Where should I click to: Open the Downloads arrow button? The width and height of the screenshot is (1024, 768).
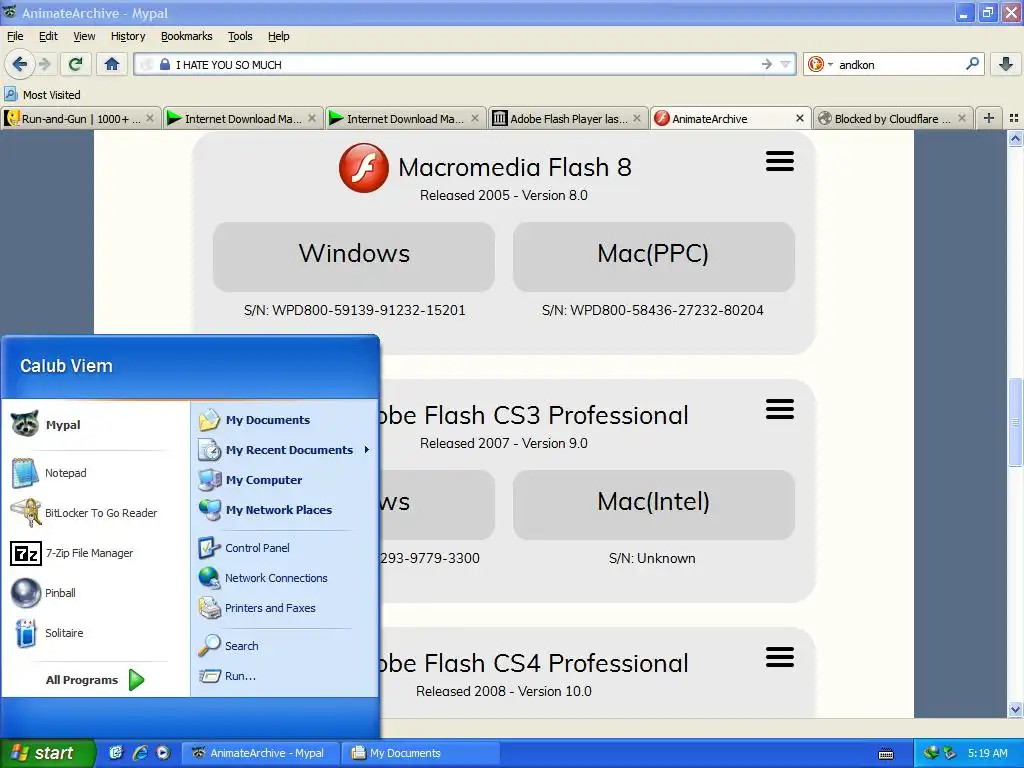(x=1006, y=64)
